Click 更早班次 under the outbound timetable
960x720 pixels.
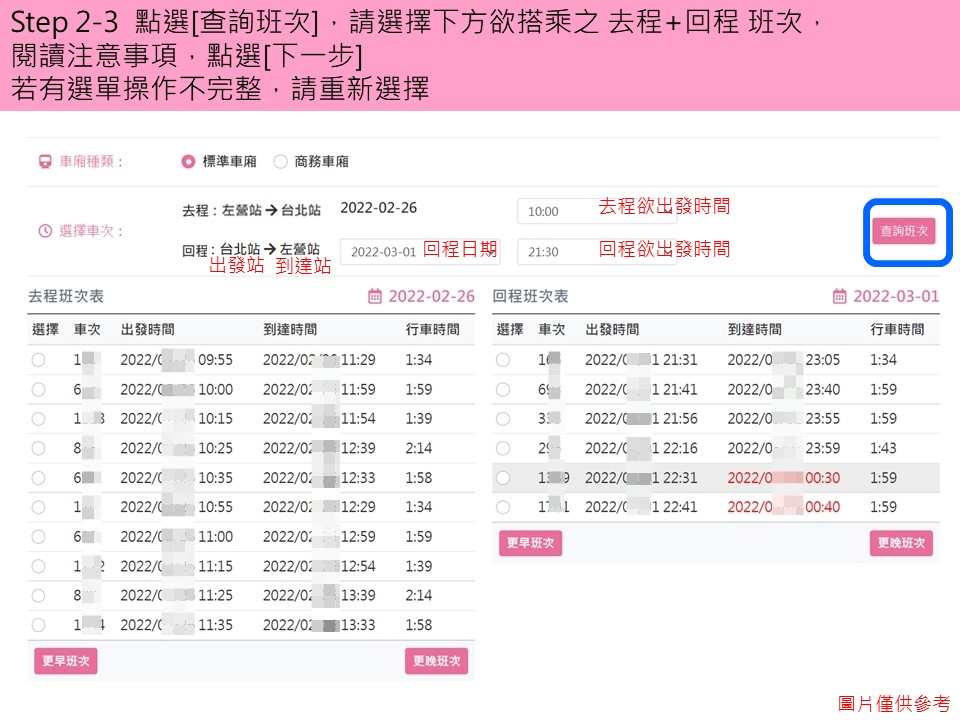(66, 661)
